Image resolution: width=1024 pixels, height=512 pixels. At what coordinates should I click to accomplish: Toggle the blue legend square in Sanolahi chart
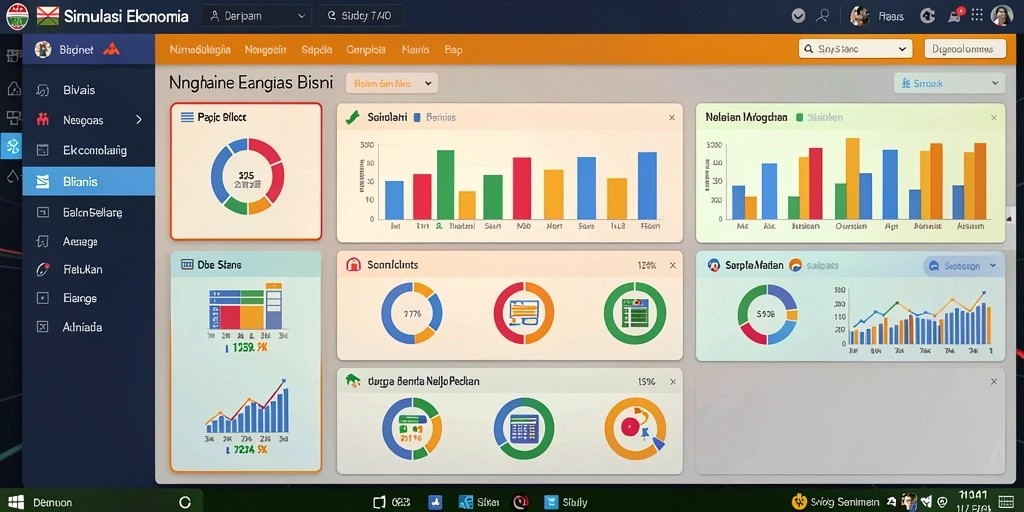pyautogui.click(x=417, y=118)
